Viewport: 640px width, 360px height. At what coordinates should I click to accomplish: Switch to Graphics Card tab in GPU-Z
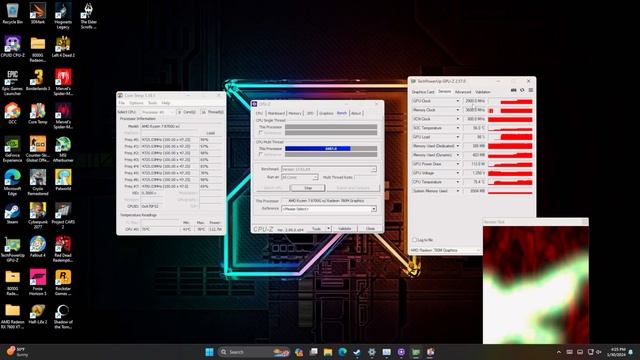pos(423,92)
